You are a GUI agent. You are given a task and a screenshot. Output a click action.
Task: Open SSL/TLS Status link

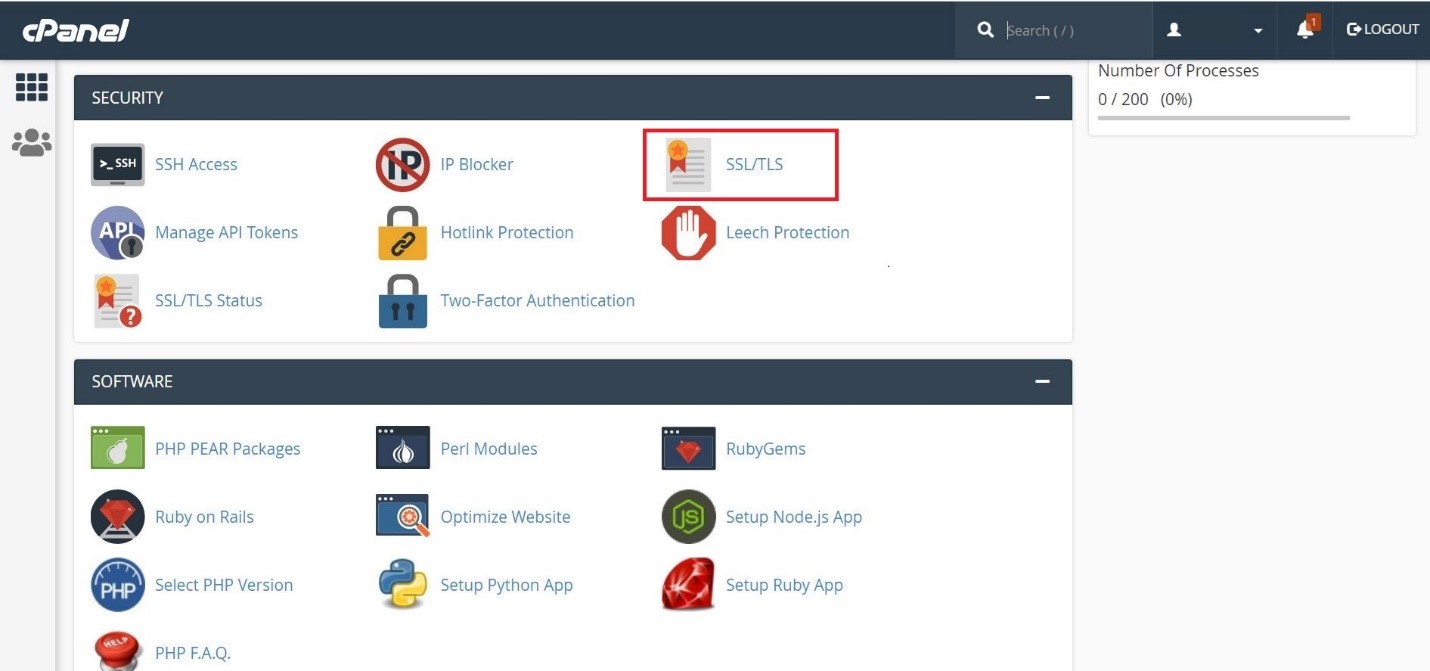[208, 300]
